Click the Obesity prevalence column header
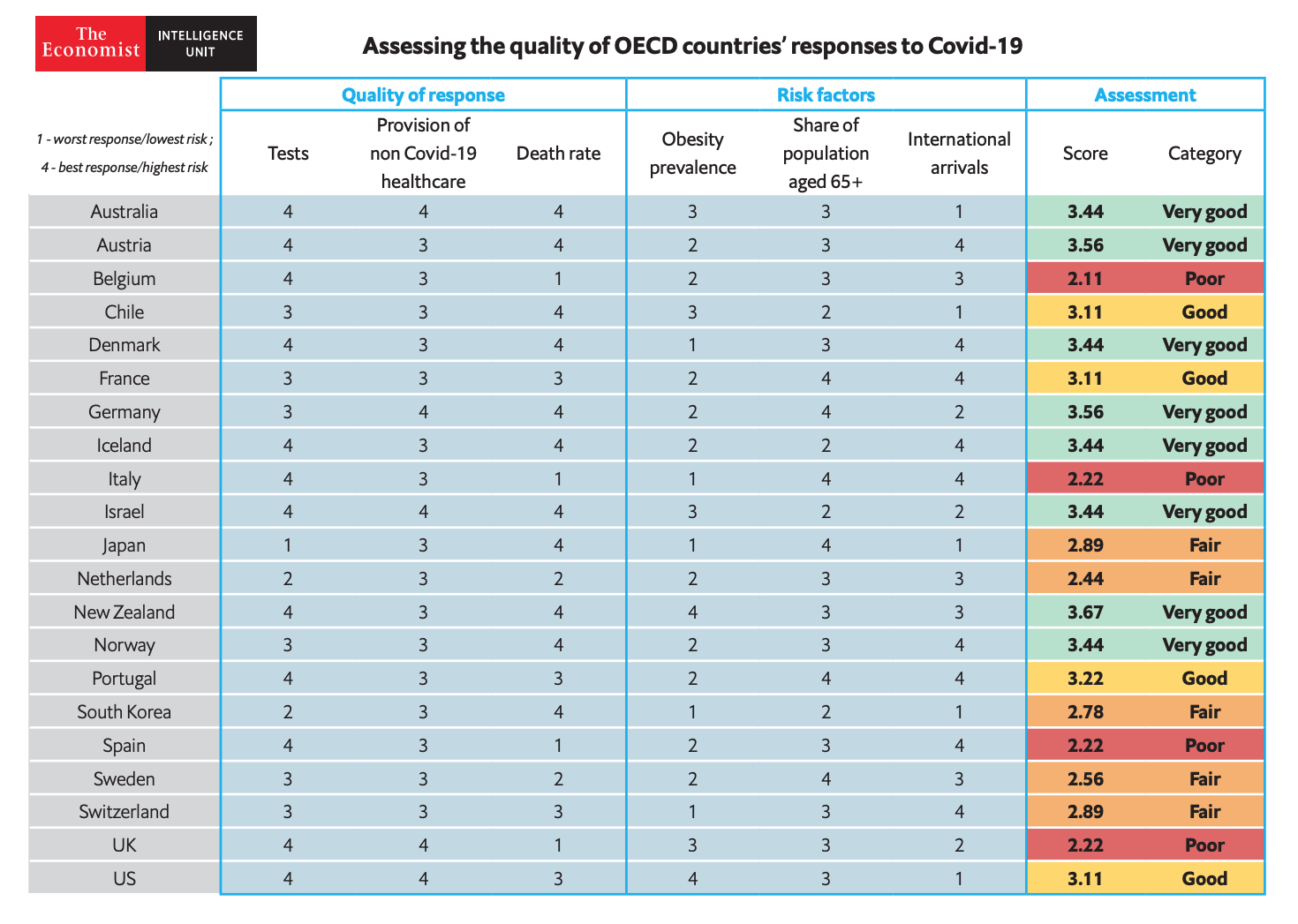Viewport: 1298px width, 924px height. (692, 154)
